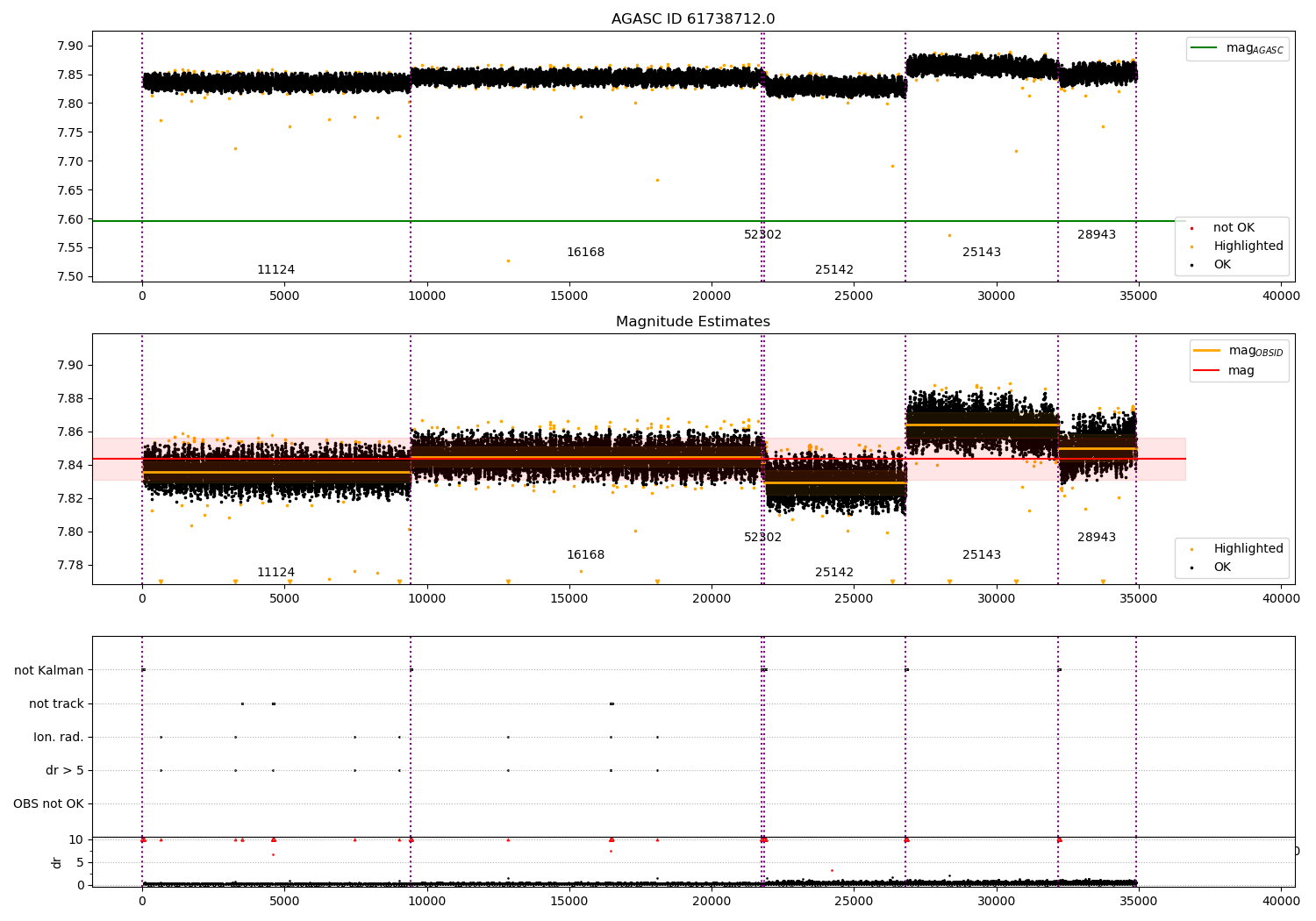Viewport: 1316px width, 921px height.
Task: Click obsid label 28943 in top plot
Action: tap(1097, 235)
